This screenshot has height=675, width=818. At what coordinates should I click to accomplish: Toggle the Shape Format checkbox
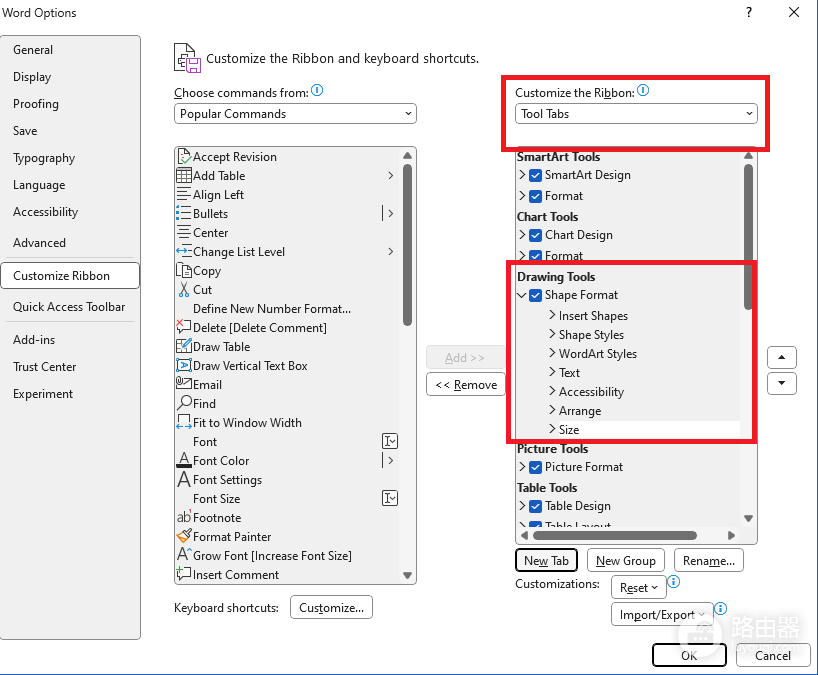pyautogui.click(x=535, y=295)
